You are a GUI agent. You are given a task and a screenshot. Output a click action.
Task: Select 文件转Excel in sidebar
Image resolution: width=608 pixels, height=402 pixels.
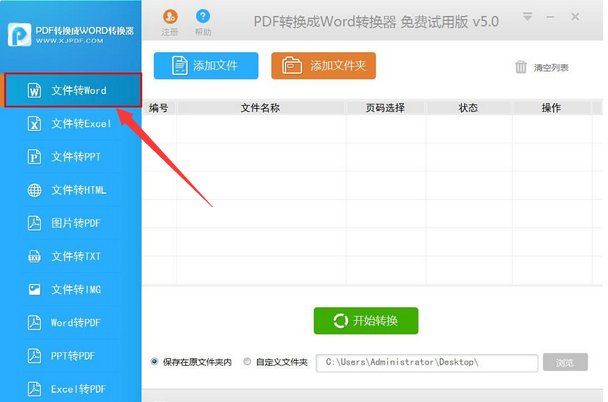coord(73,124)
